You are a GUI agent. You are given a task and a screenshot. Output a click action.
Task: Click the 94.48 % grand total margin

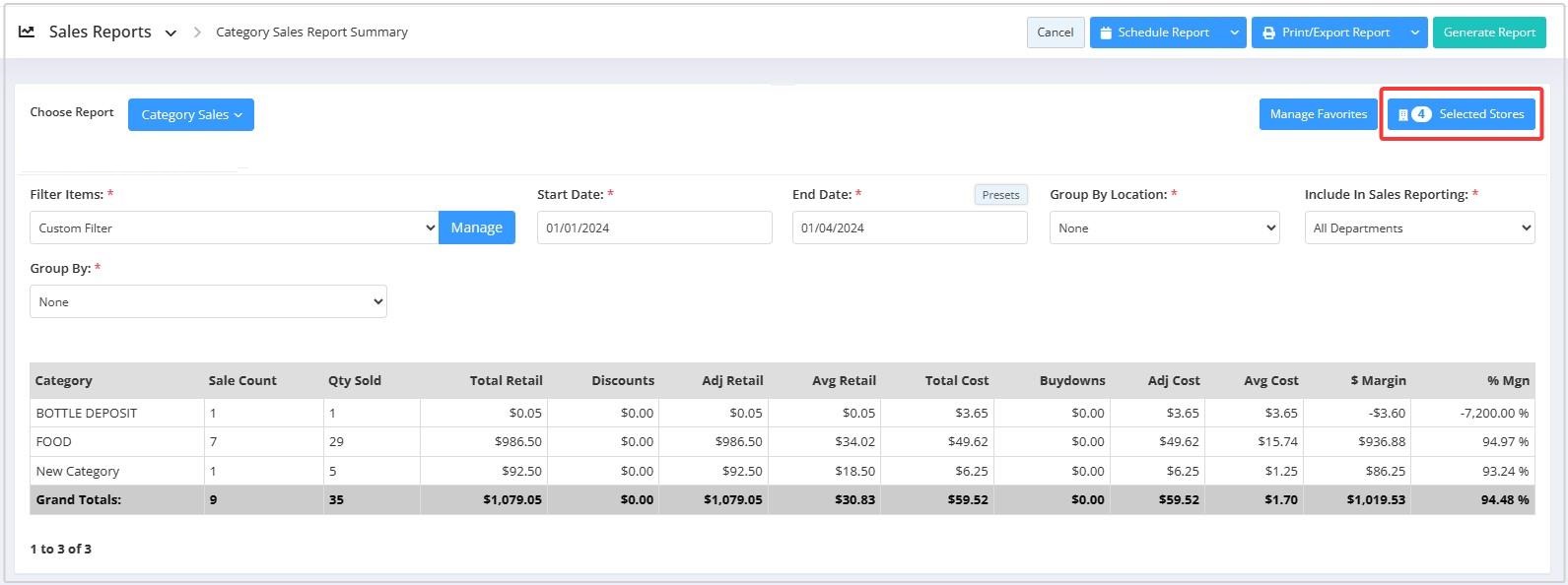click(x=1505, y=499)
